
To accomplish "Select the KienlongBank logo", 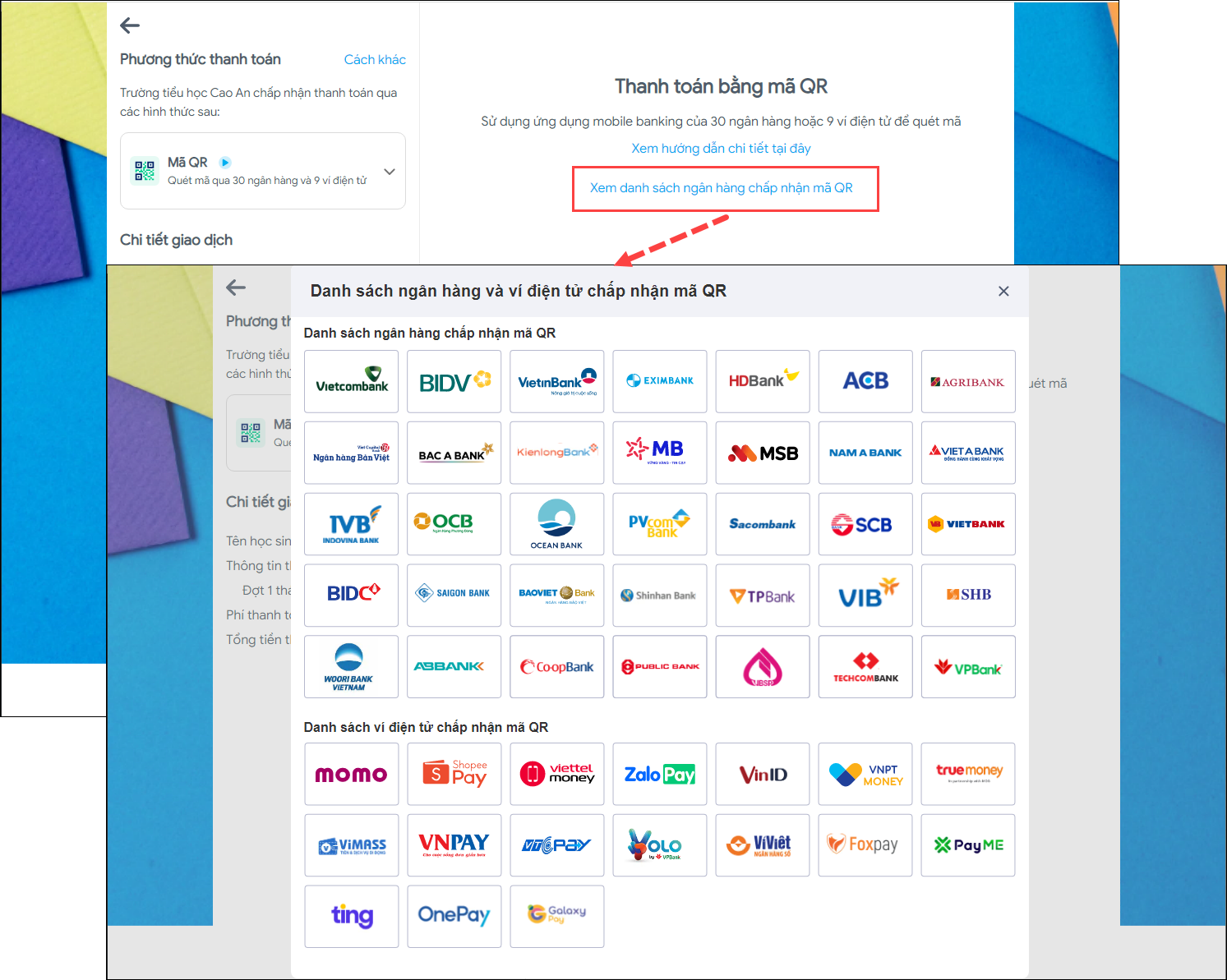I will (557, 453).
